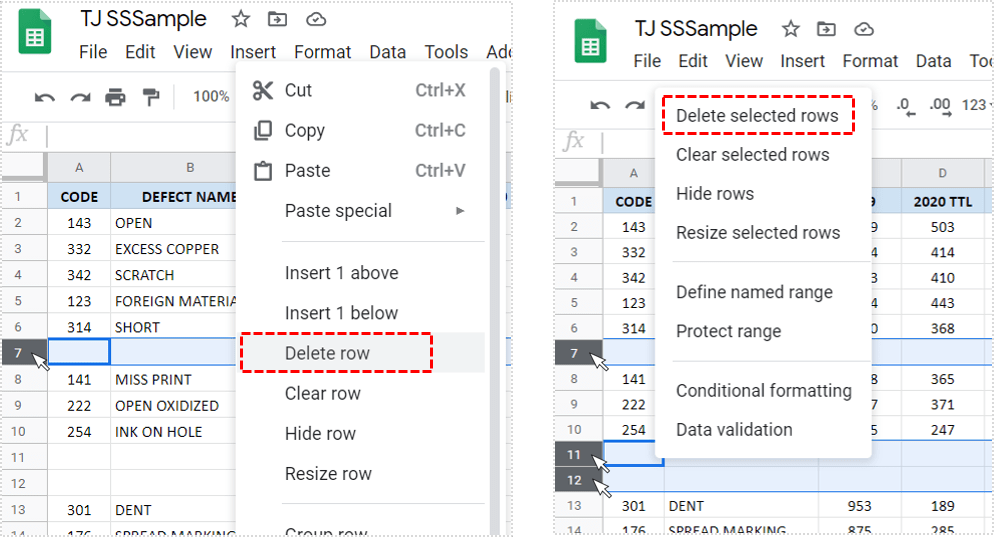994x537 pixels.
Task: Expand the Paste special submenu
Action: (x=460, y=211)
